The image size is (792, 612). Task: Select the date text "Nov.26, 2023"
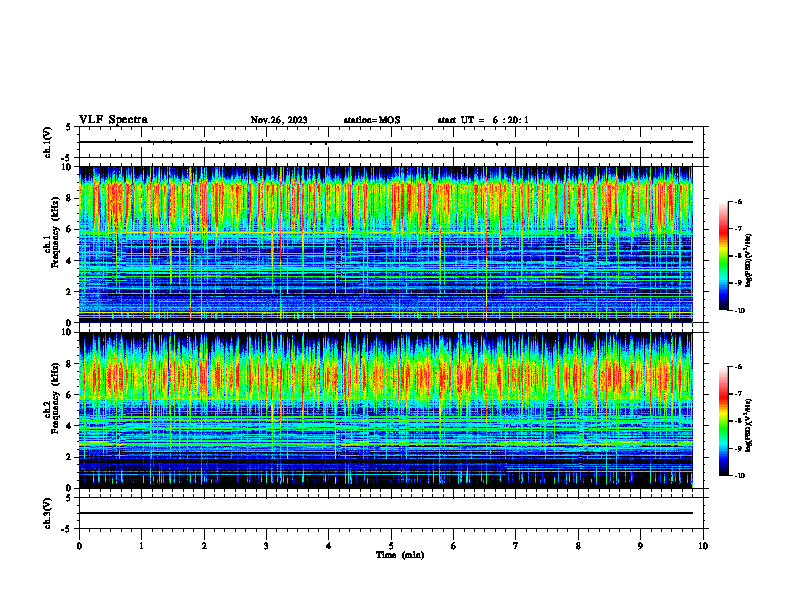tap(279, 120)
